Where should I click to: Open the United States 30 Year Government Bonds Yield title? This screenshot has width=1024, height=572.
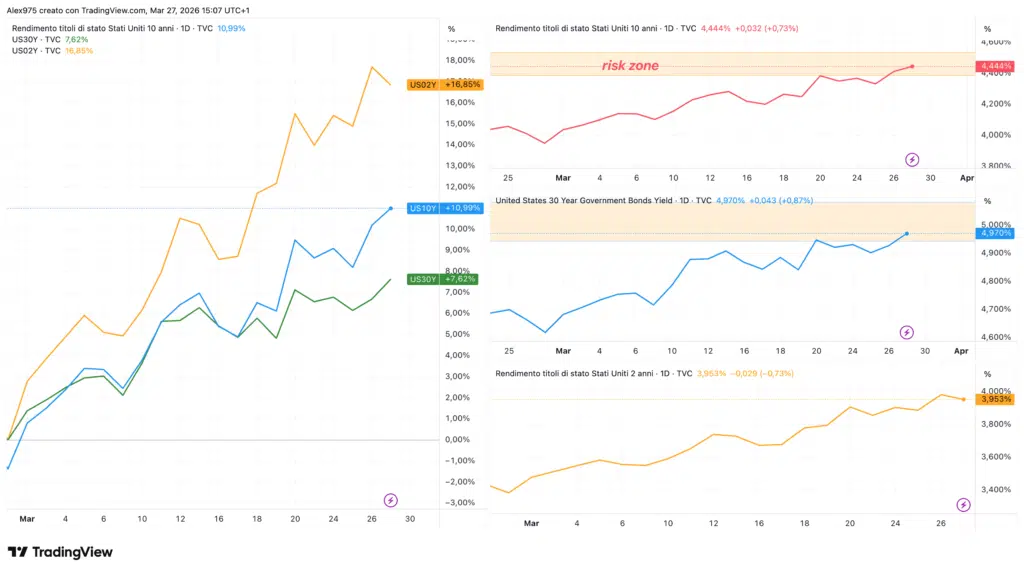pyautogui.click(x=602, y=200)
